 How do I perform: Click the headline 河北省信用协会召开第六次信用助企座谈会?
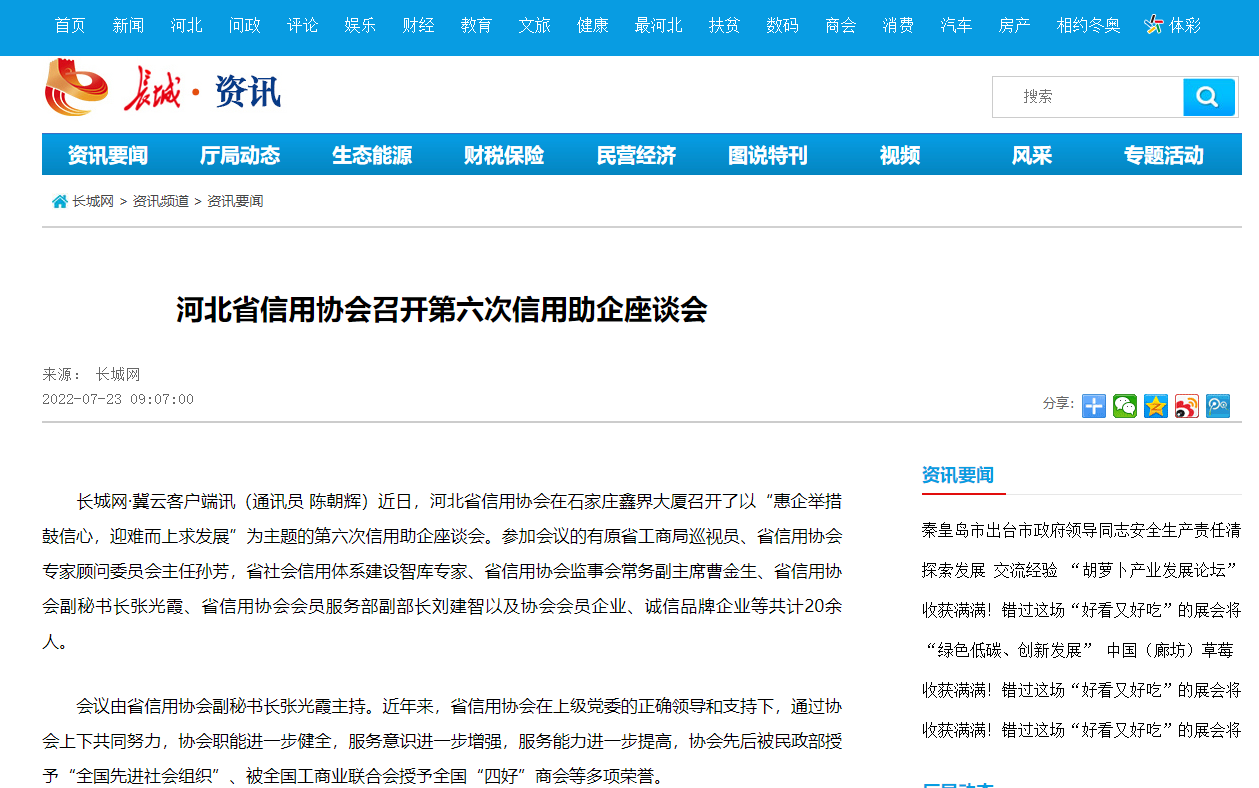coord(442,310)
